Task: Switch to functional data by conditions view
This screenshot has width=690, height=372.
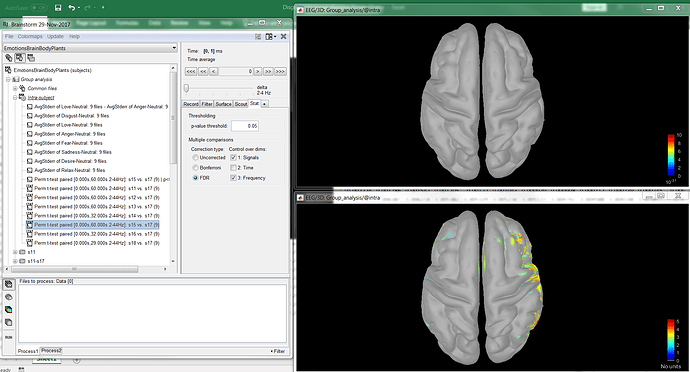Action: tap(31, 58)
